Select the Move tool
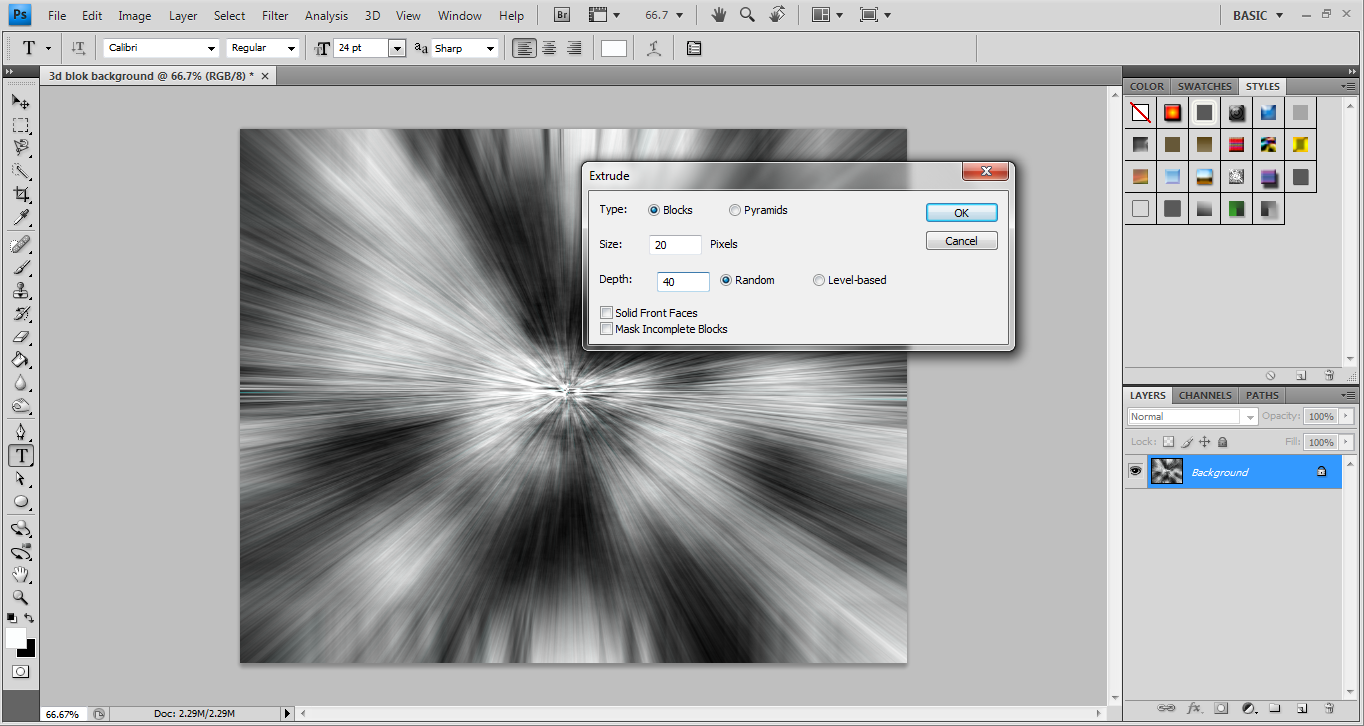Image resolution: width=1364 pixels, height=726 pixels. coord(20,102)
